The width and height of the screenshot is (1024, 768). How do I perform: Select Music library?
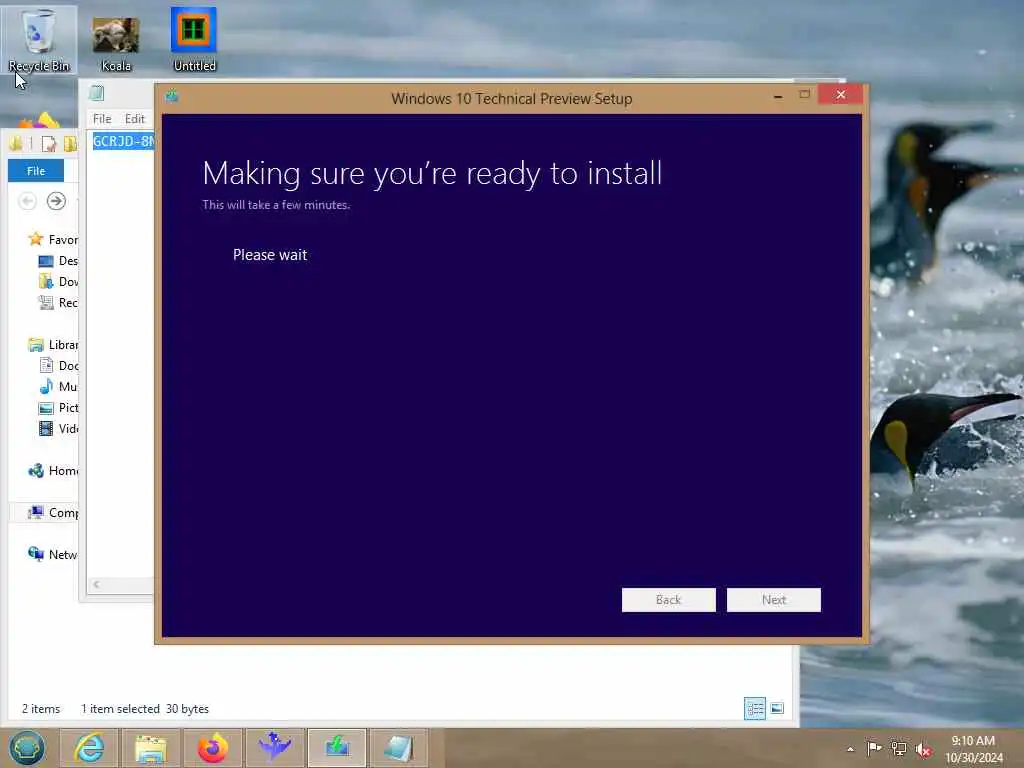[x=58, y=387]
